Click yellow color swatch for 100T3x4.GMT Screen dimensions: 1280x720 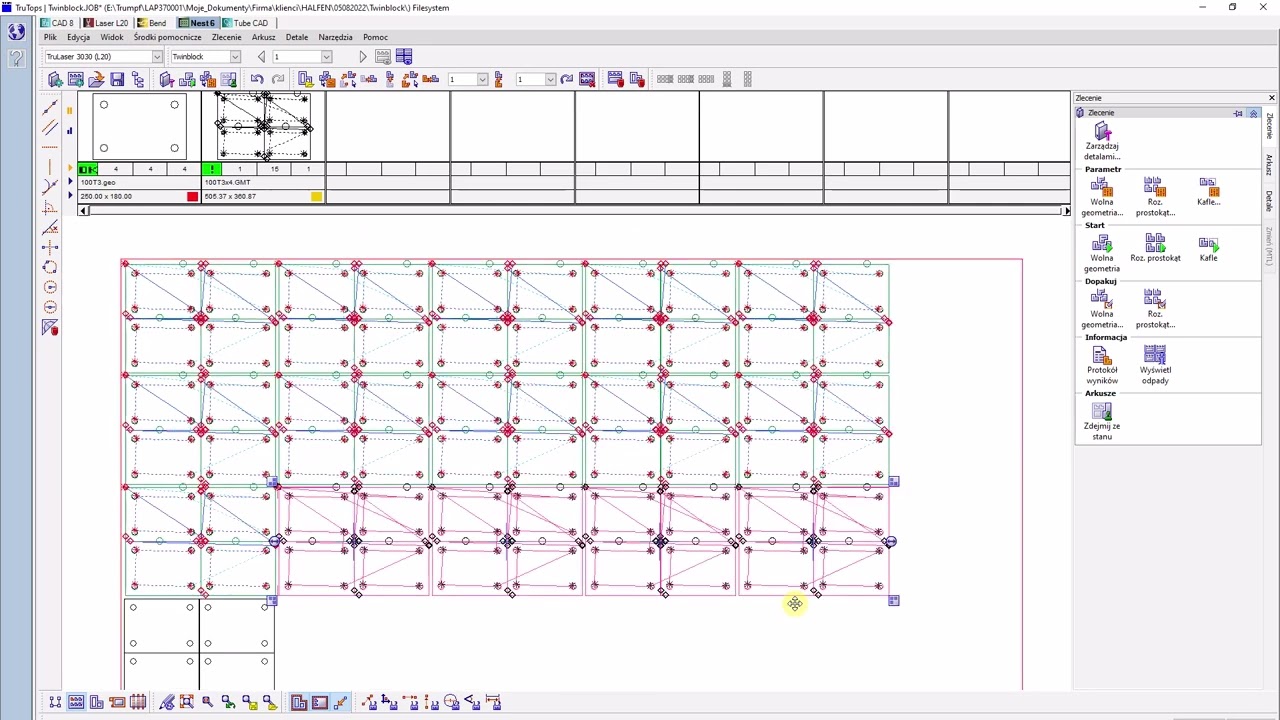point(316,196)
